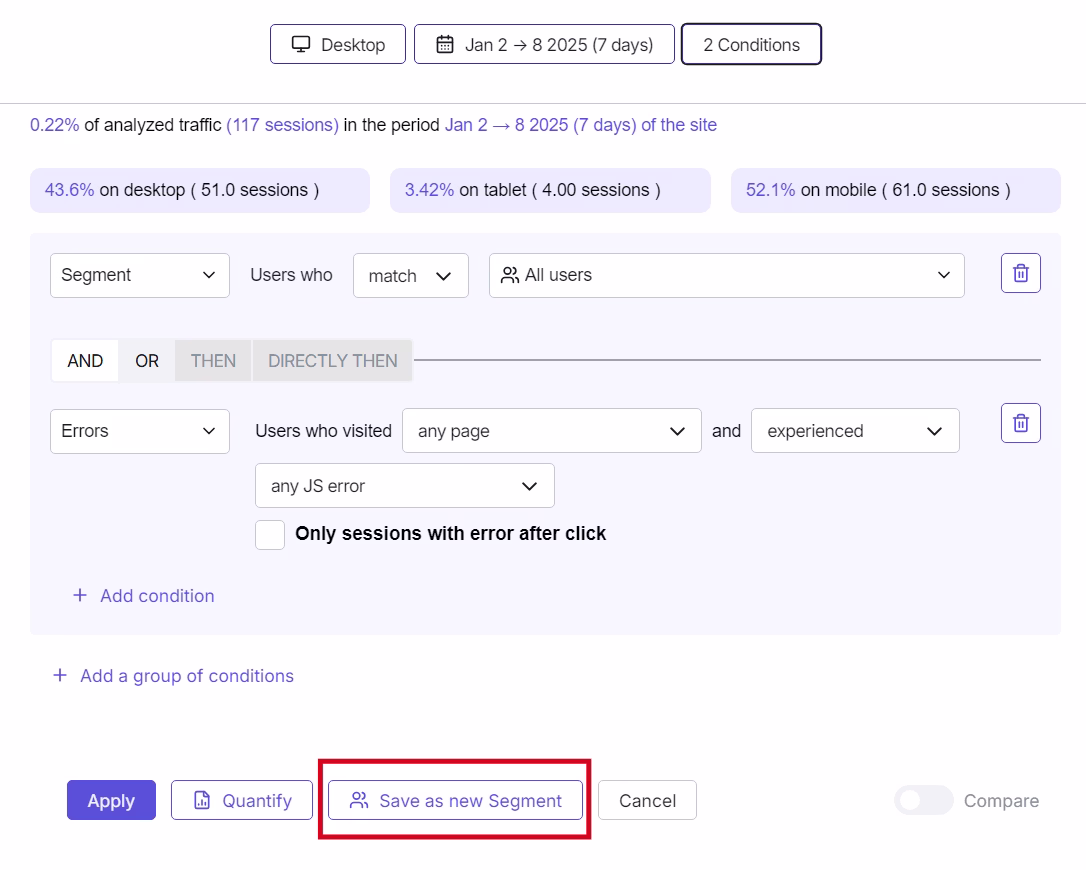
Task: Click the plus icon next to Add condition
Action: pos(80,595)
